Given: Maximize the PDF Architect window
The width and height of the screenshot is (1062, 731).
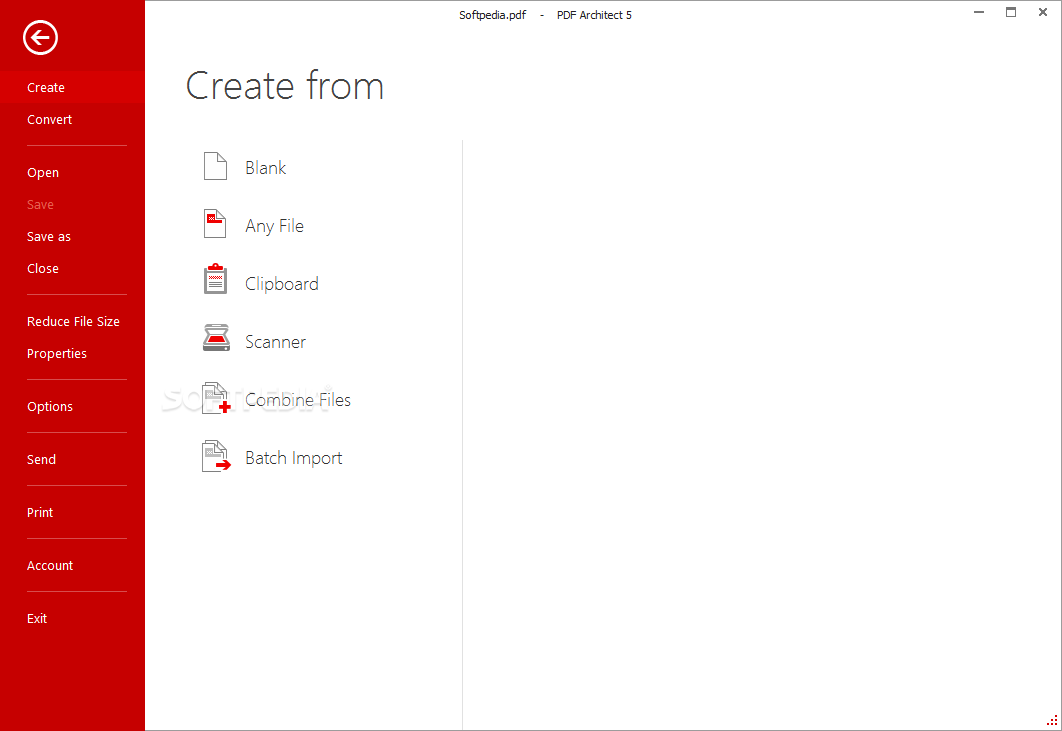Looking at the screenshot, I should pyautogui.click(x=1011, y=12).
